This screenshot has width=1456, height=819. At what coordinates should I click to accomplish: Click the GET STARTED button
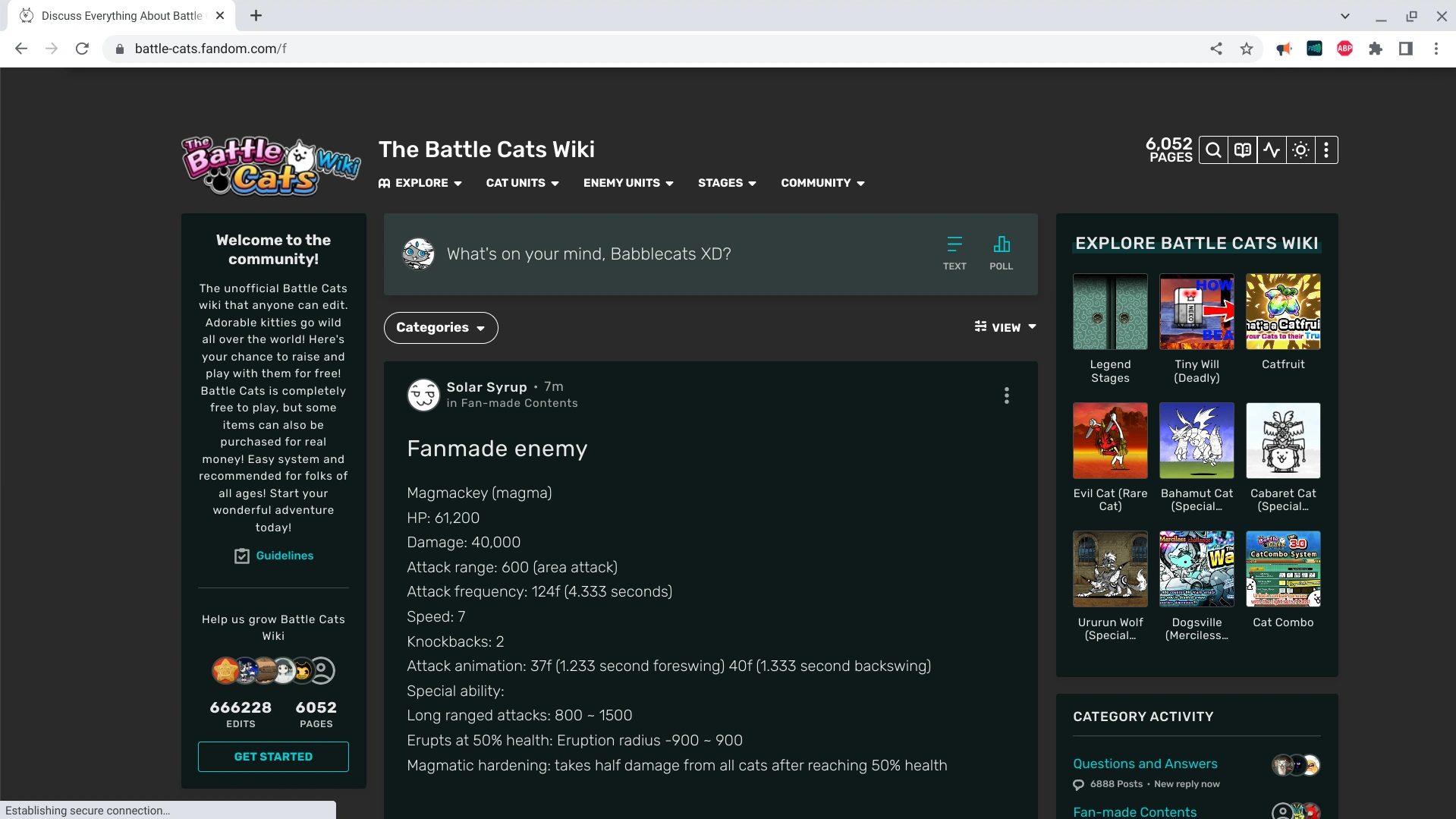pyautogui.click(x=272, y=756)
